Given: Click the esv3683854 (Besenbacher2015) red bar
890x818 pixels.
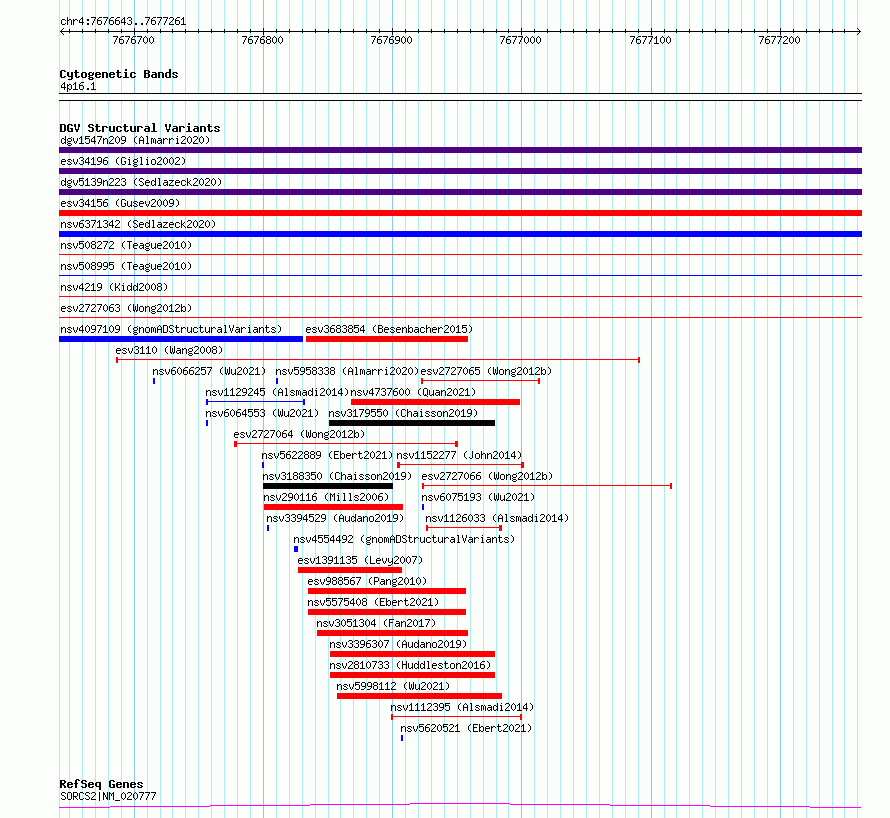Looking at the screenshot, I should point(387,339).
